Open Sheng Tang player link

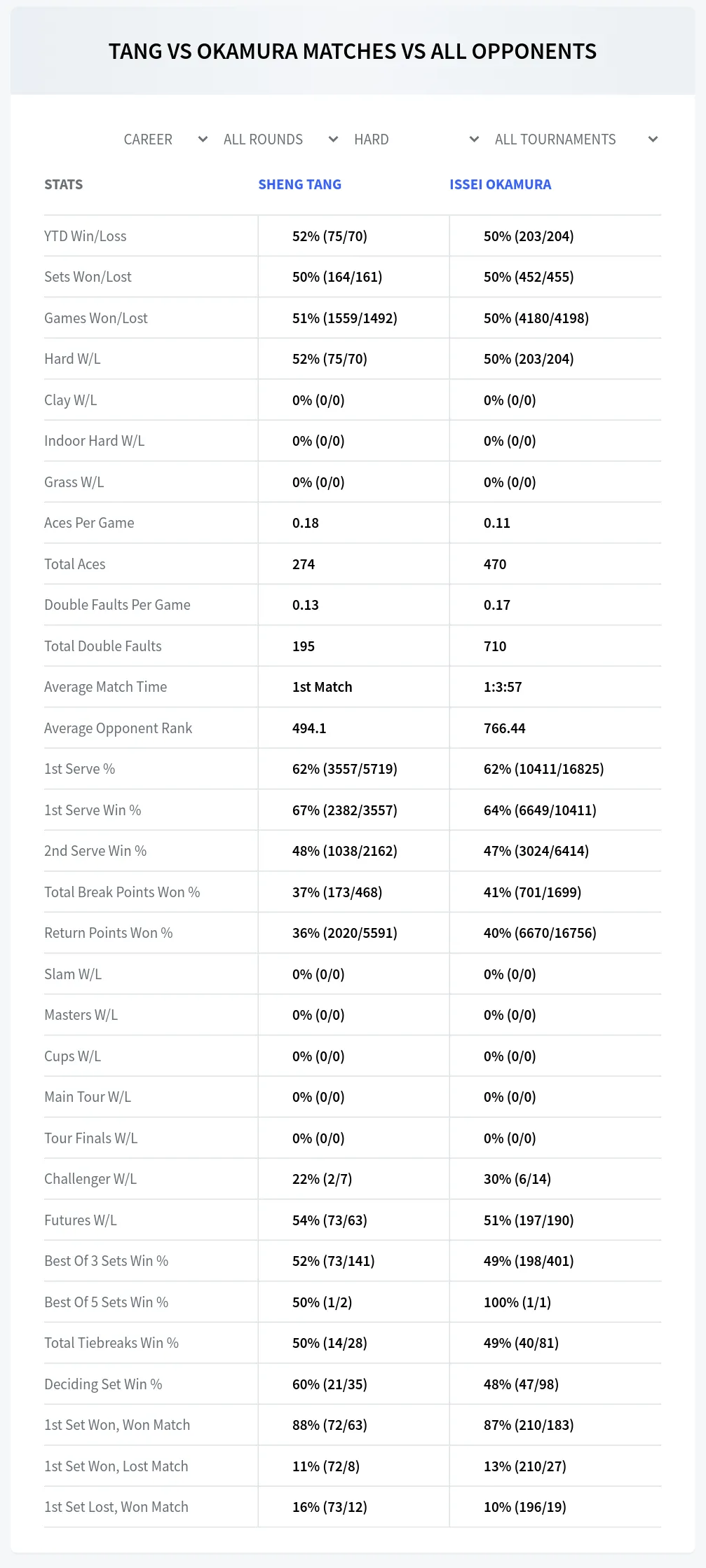point(299,184)
